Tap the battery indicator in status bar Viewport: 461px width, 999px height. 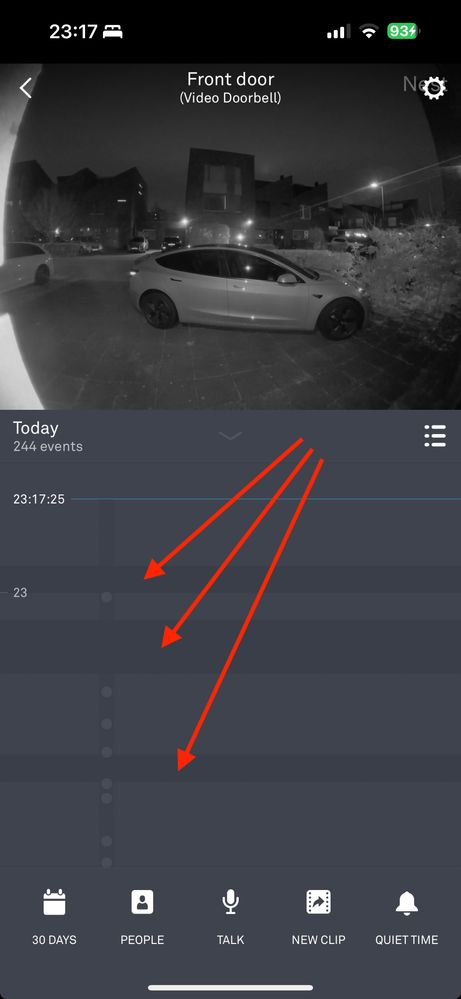[404, 31]
